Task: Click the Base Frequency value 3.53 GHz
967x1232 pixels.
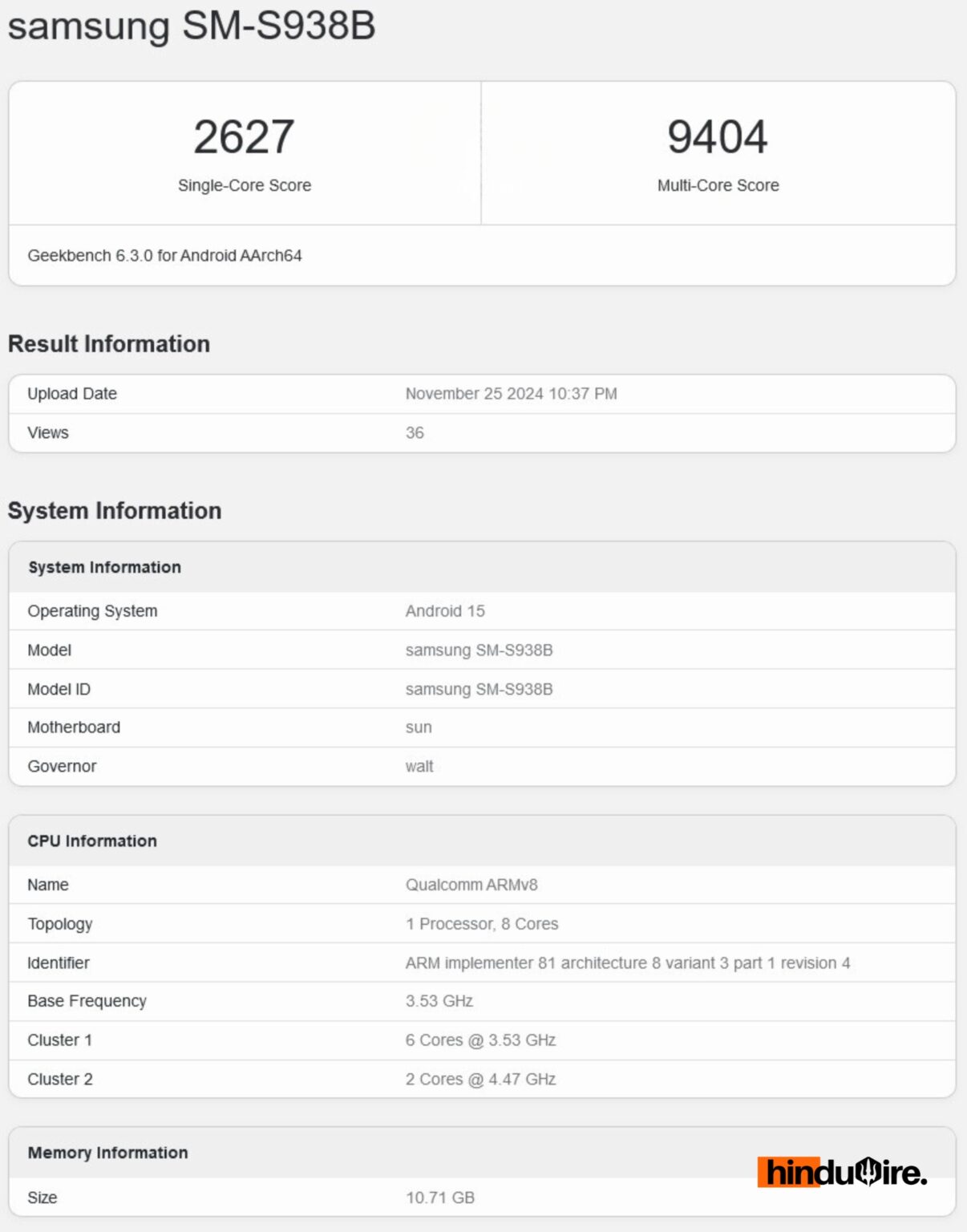Action: pyautogui.click(x=439, y=1001)
